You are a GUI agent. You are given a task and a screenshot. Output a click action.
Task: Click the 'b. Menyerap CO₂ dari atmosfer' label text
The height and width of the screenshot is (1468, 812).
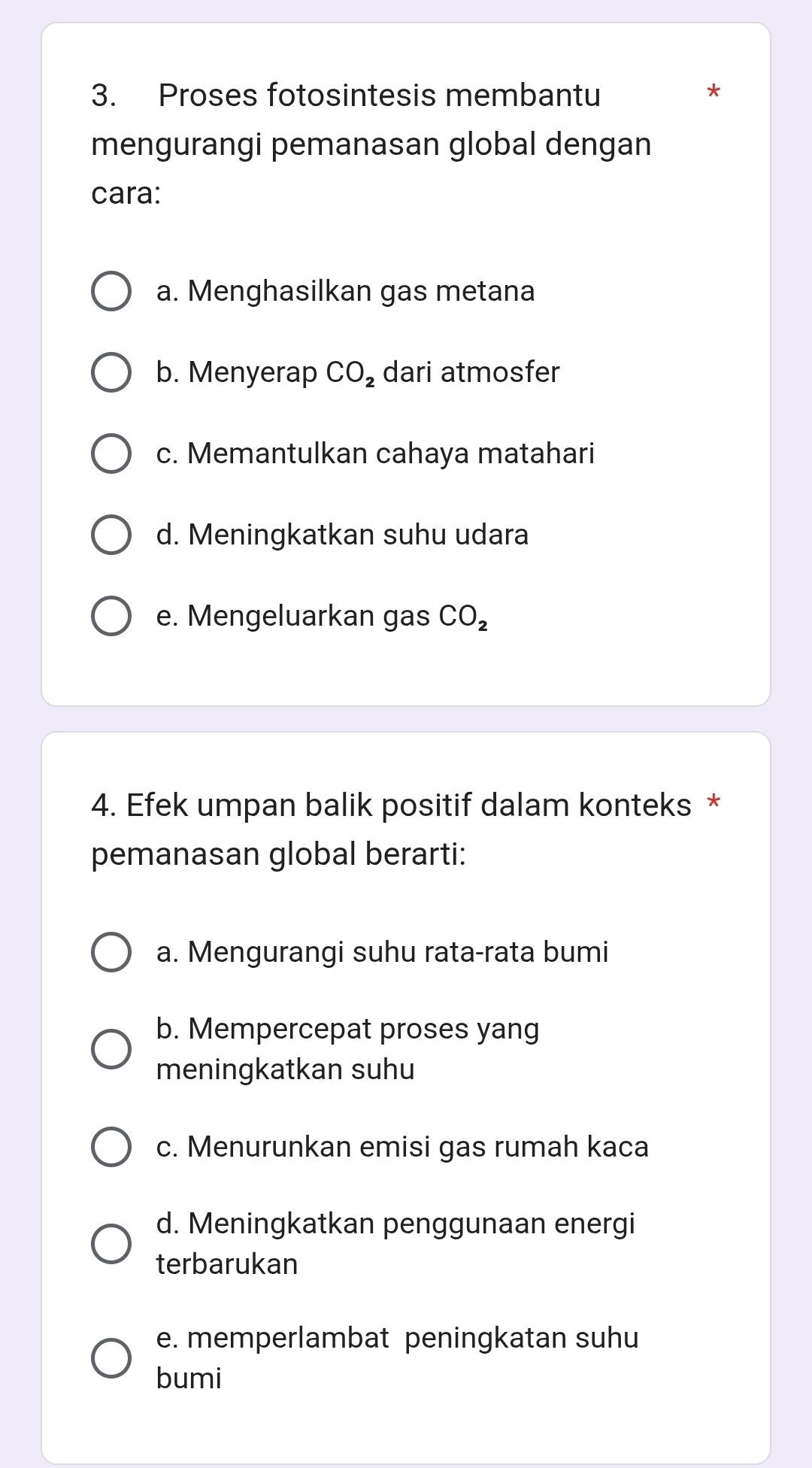pyautogui.click(x=358, y=372)
